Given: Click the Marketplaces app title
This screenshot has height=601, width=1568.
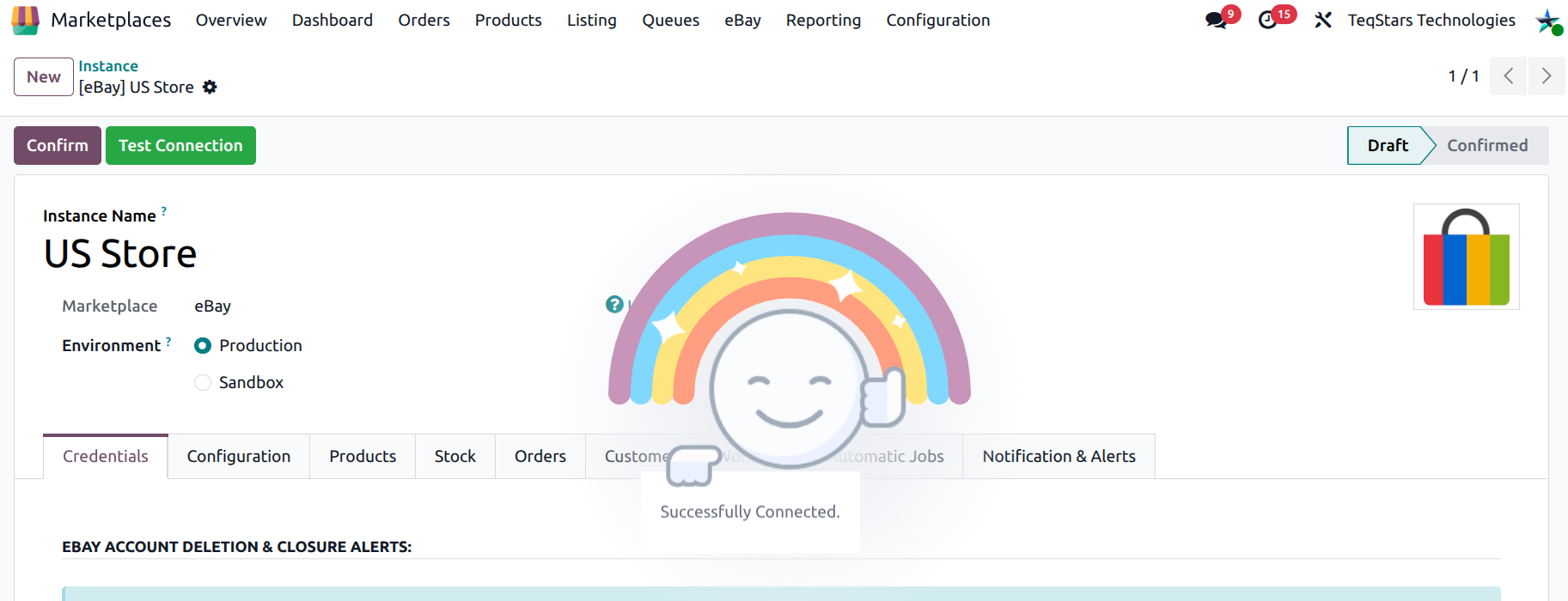Looking at the screenshot, I should pos(111,20).
